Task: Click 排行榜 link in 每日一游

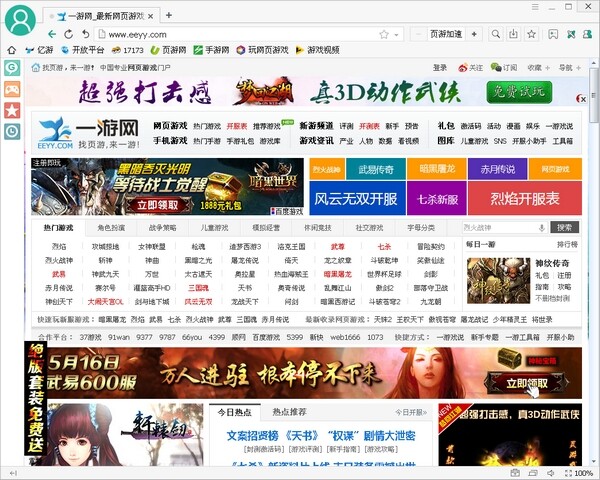Action: pos(567,245)
